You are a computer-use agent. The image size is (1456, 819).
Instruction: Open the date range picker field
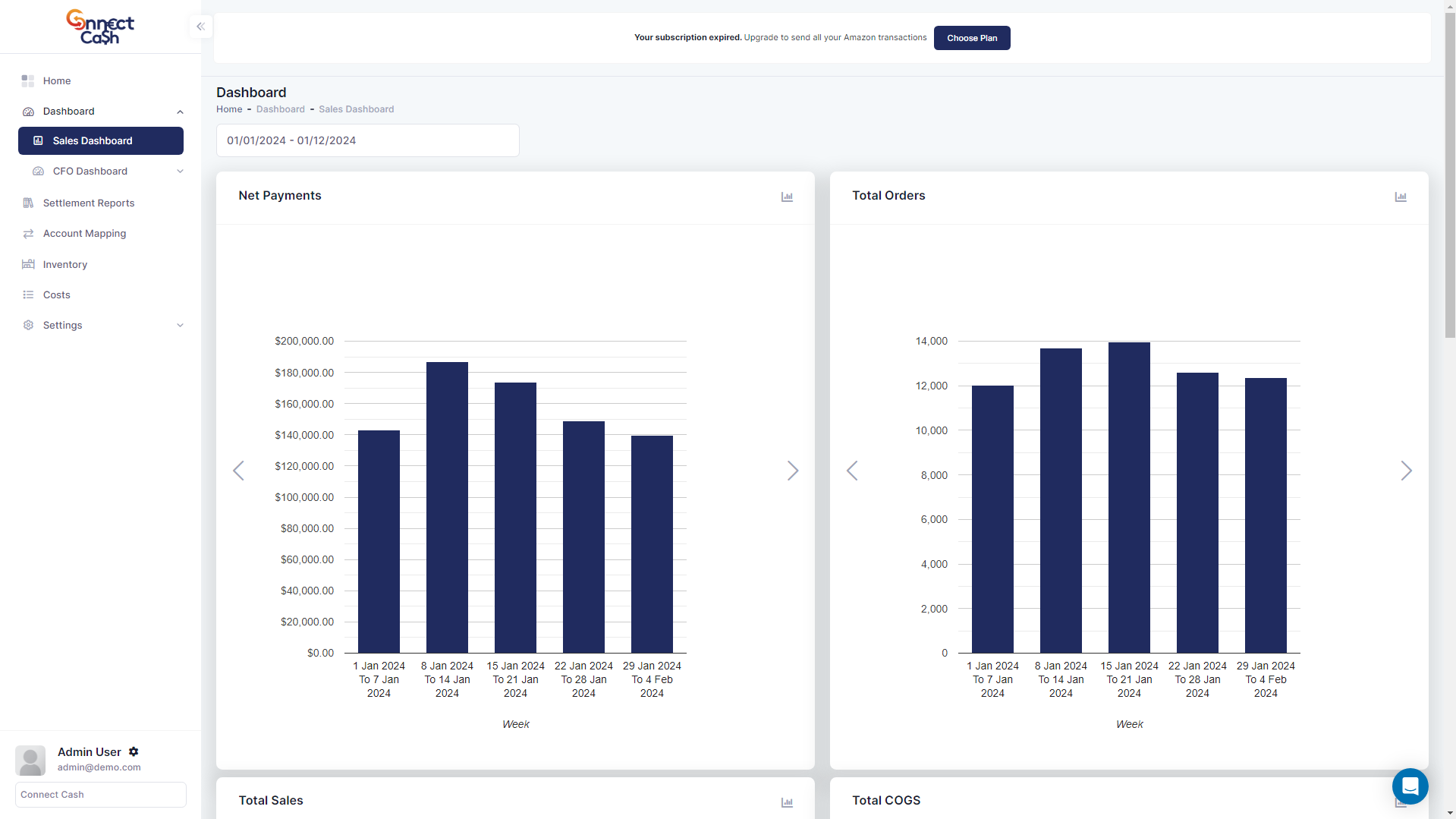[367, 140]
